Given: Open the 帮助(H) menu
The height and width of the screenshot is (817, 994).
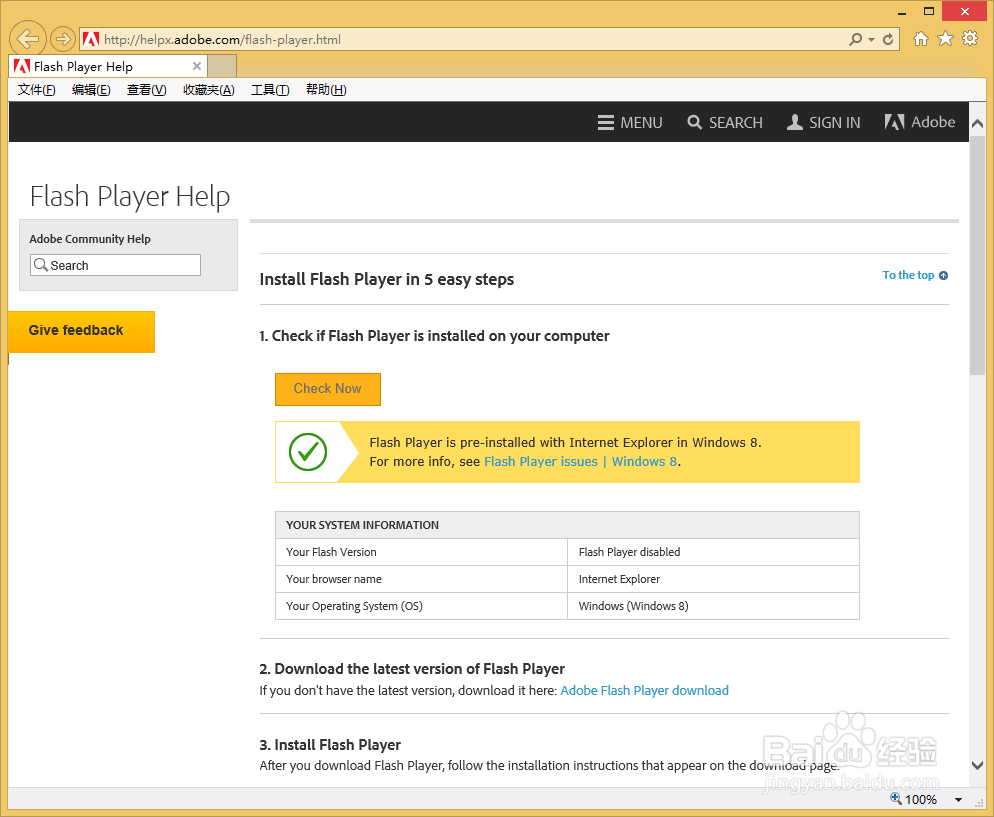Looking at the screenshot, I should [x=326, y=89].
